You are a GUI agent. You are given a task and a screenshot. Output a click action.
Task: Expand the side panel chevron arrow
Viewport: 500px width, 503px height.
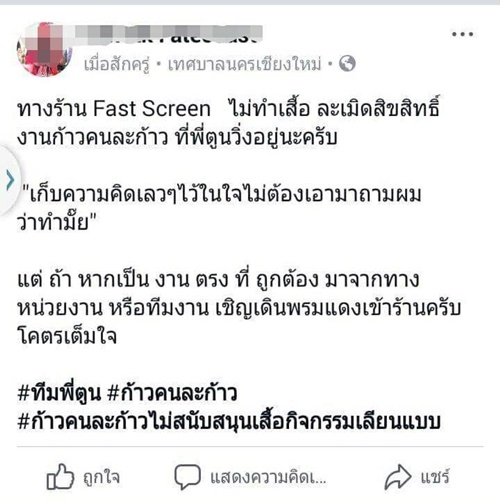click(x=10, y=180)
